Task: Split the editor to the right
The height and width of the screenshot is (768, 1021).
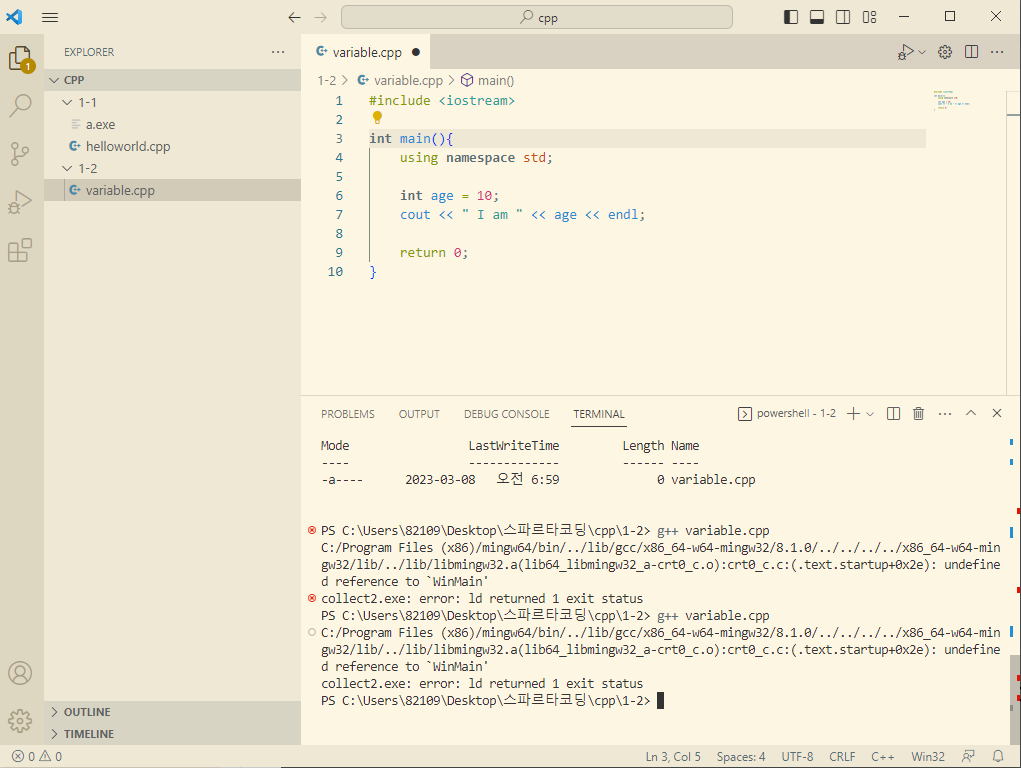Action: pos(972,52)
